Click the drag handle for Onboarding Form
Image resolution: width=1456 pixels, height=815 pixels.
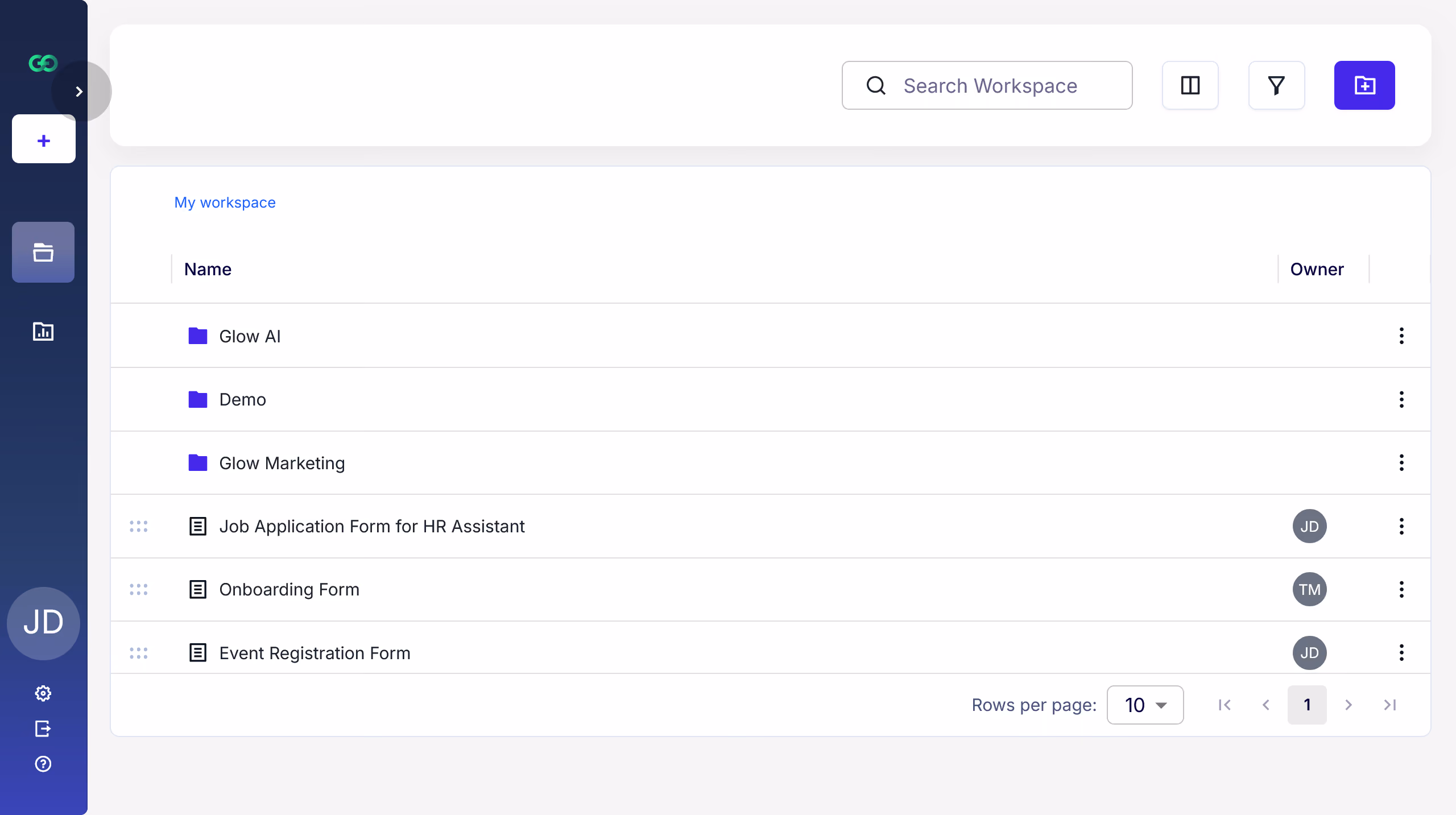[138, 589]
